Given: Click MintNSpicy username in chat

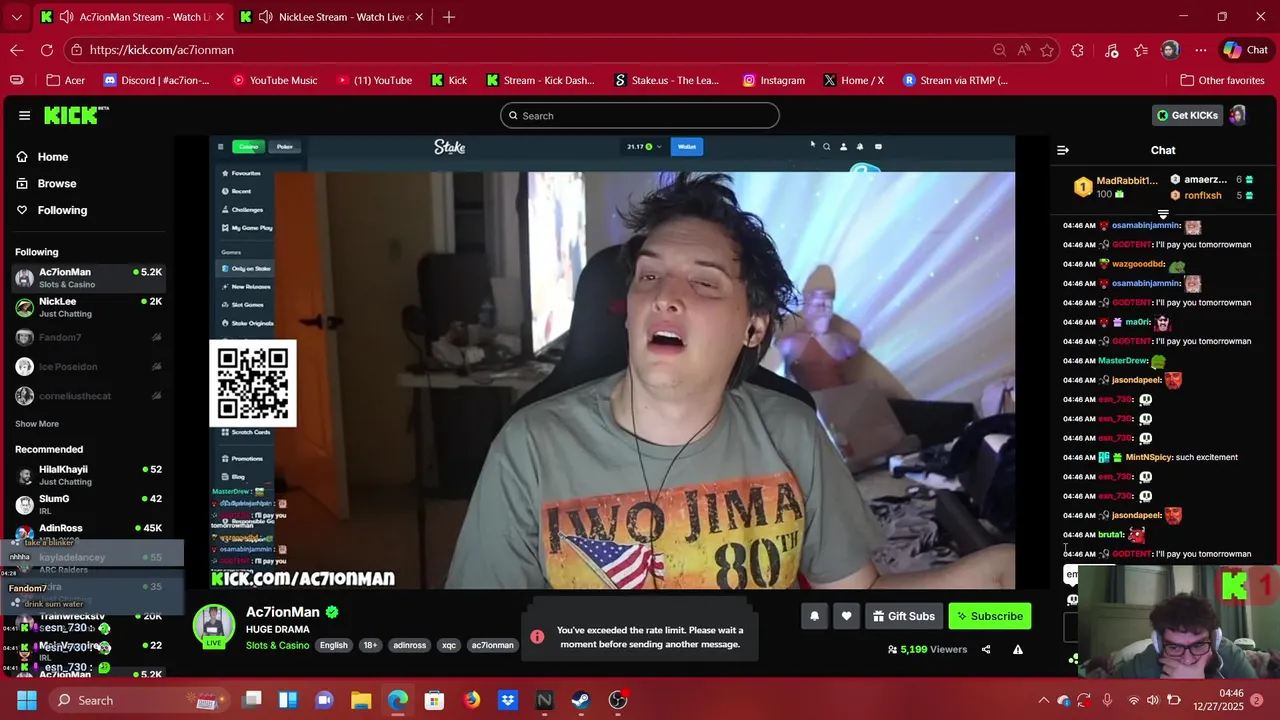Looking at the screenshot, I should pos(1148,457).
